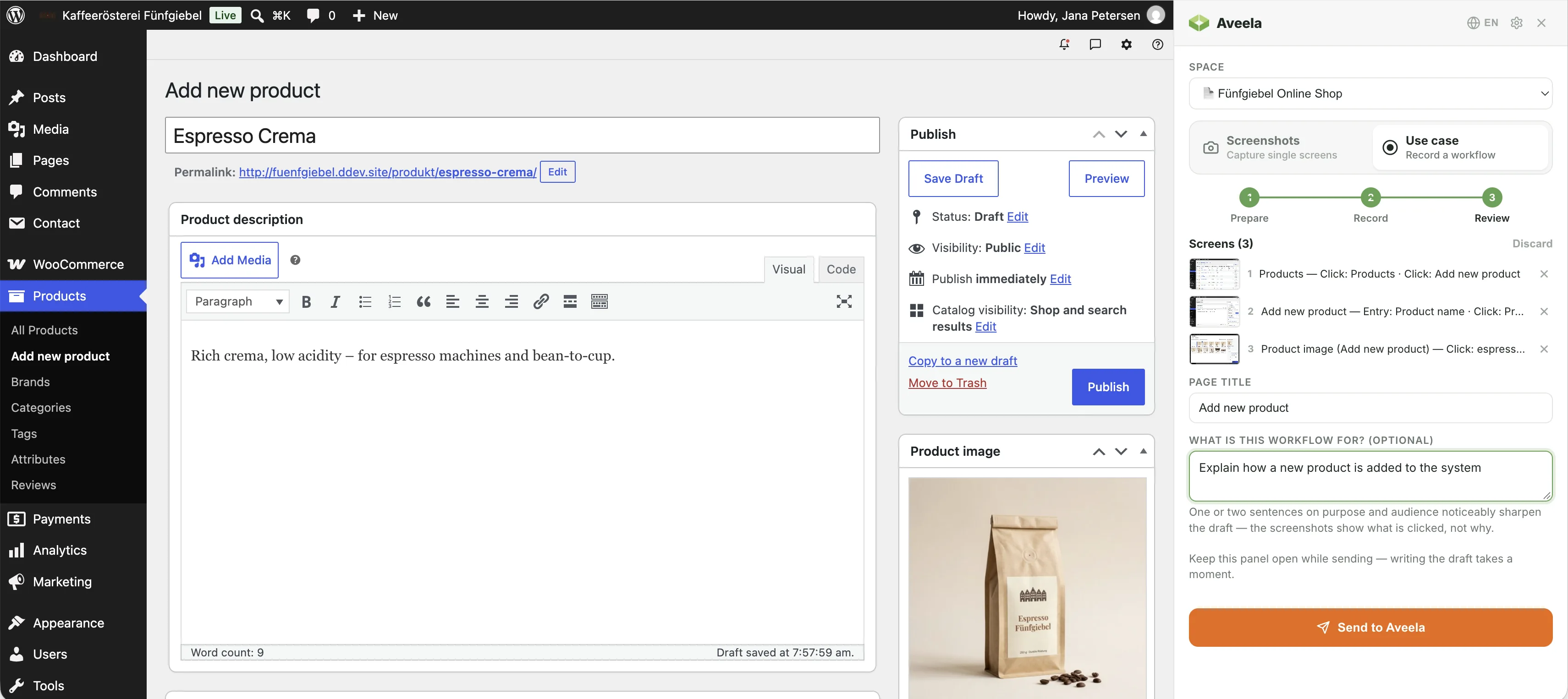The image size is (1568, 699).
Task: Open the admin bar search icon
Action: [258, 16]
